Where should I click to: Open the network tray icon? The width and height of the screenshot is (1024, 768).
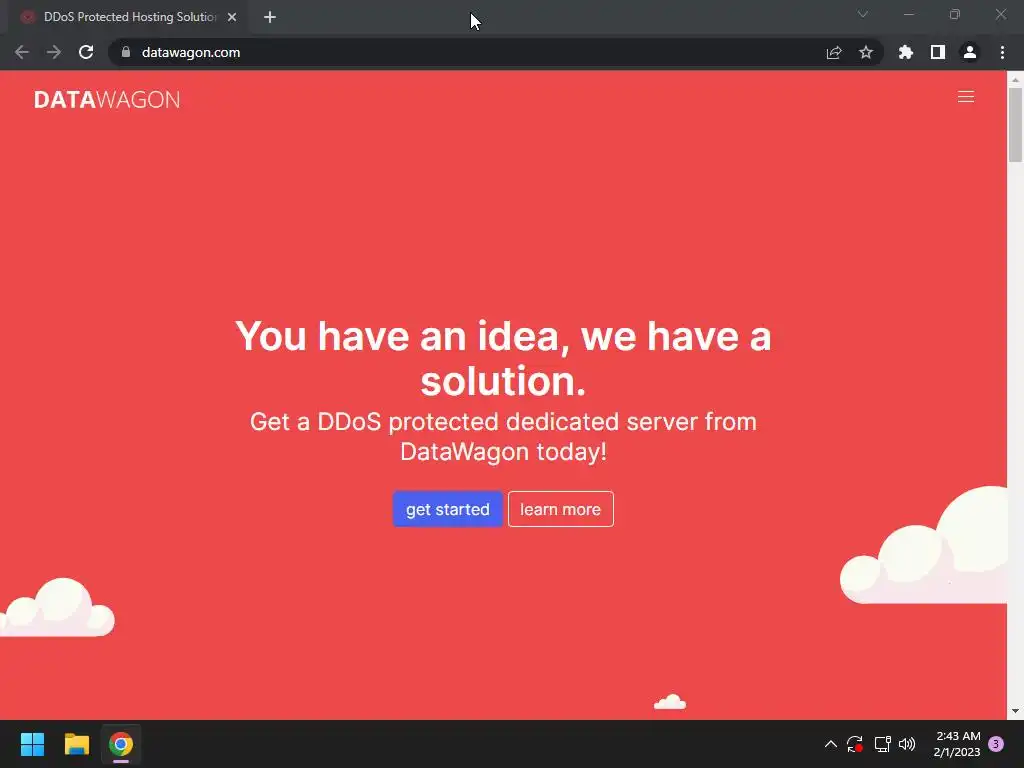point(882,744)
